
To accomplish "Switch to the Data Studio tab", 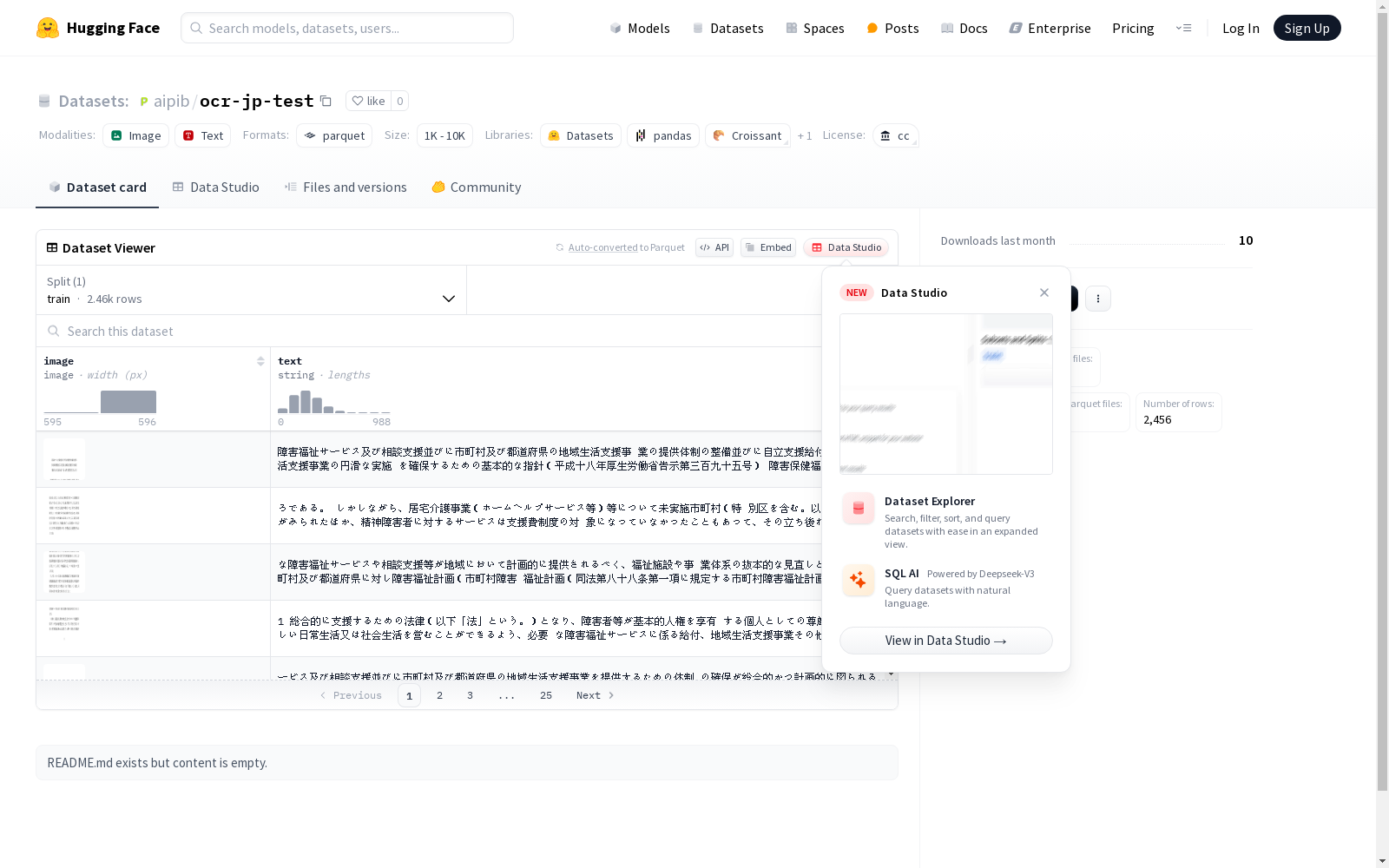I will pos(215,187).
